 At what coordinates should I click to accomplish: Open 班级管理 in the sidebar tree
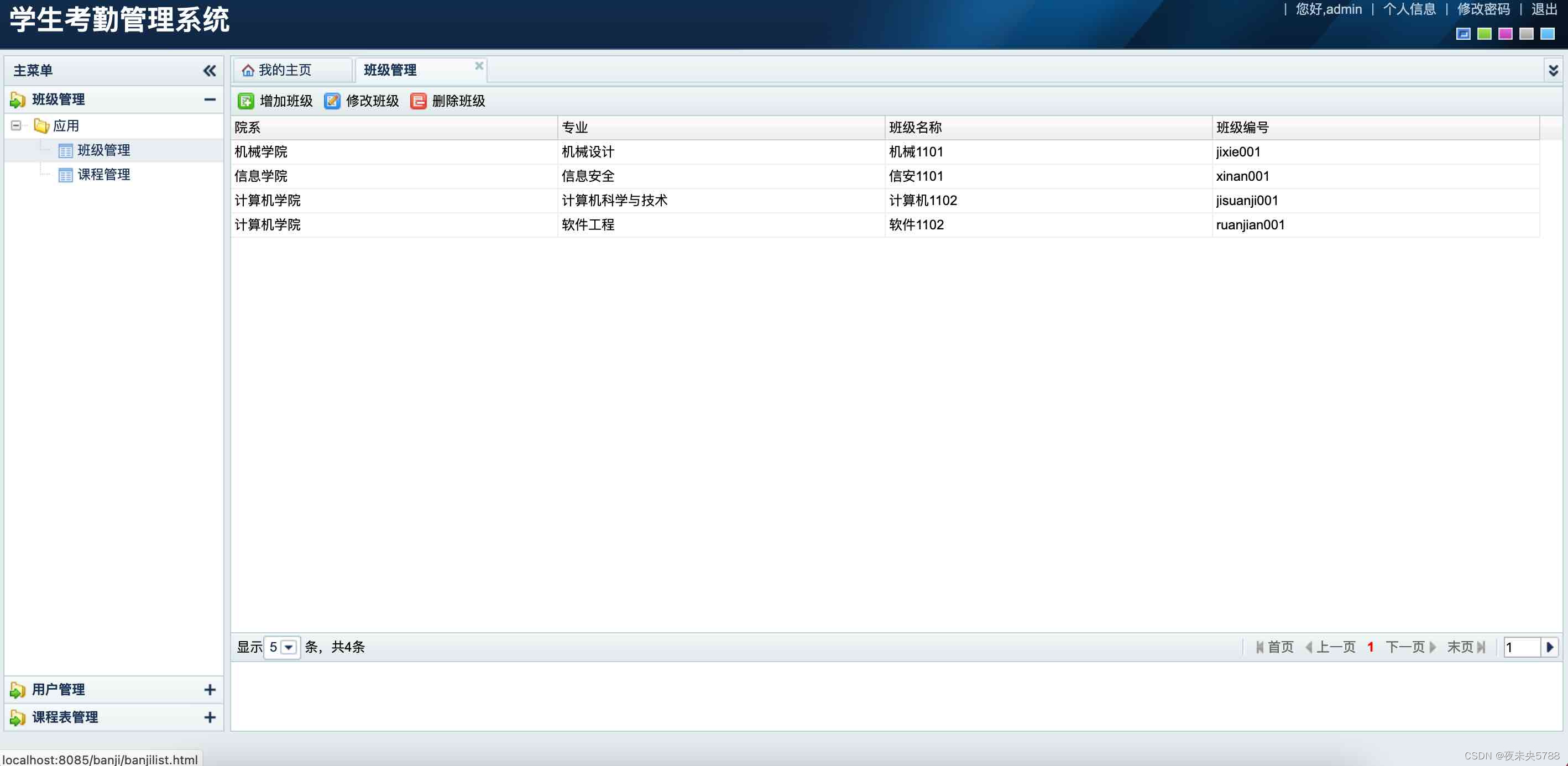point(103,150)
